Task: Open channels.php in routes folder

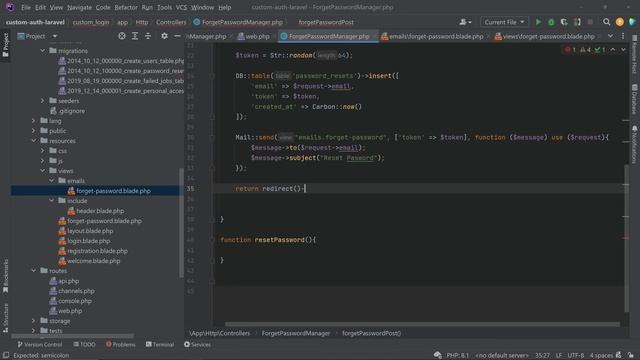Action: [72, 291]
